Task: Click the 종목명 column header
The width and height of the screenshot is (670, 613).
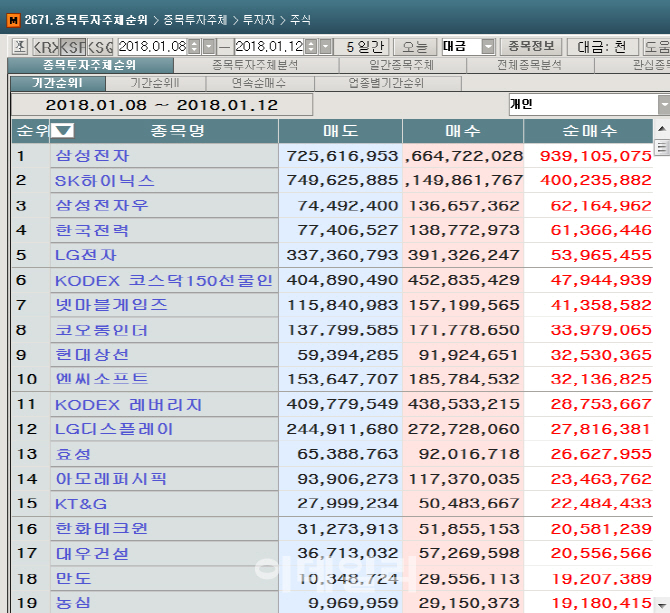Action: click(x=177, y=131)
